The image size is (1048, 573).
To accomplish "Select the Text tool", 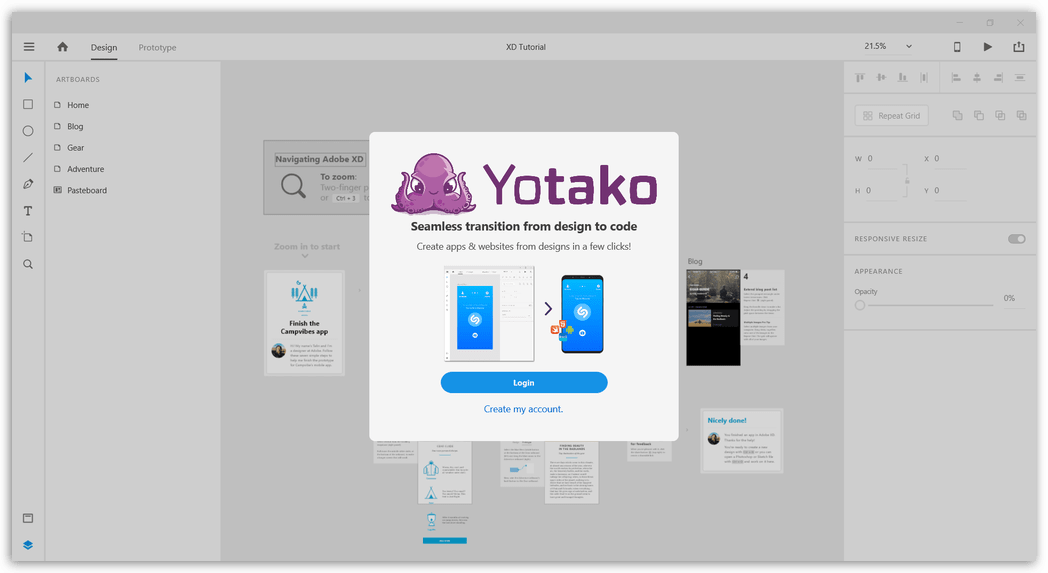I will click(x=28, y=211).
